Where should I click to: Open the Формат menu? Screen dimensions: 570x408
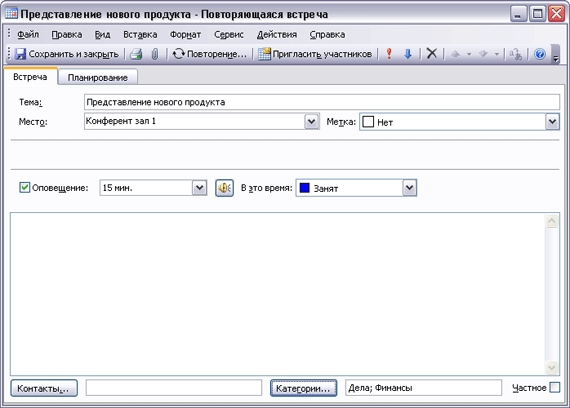(x=185, y=35)
